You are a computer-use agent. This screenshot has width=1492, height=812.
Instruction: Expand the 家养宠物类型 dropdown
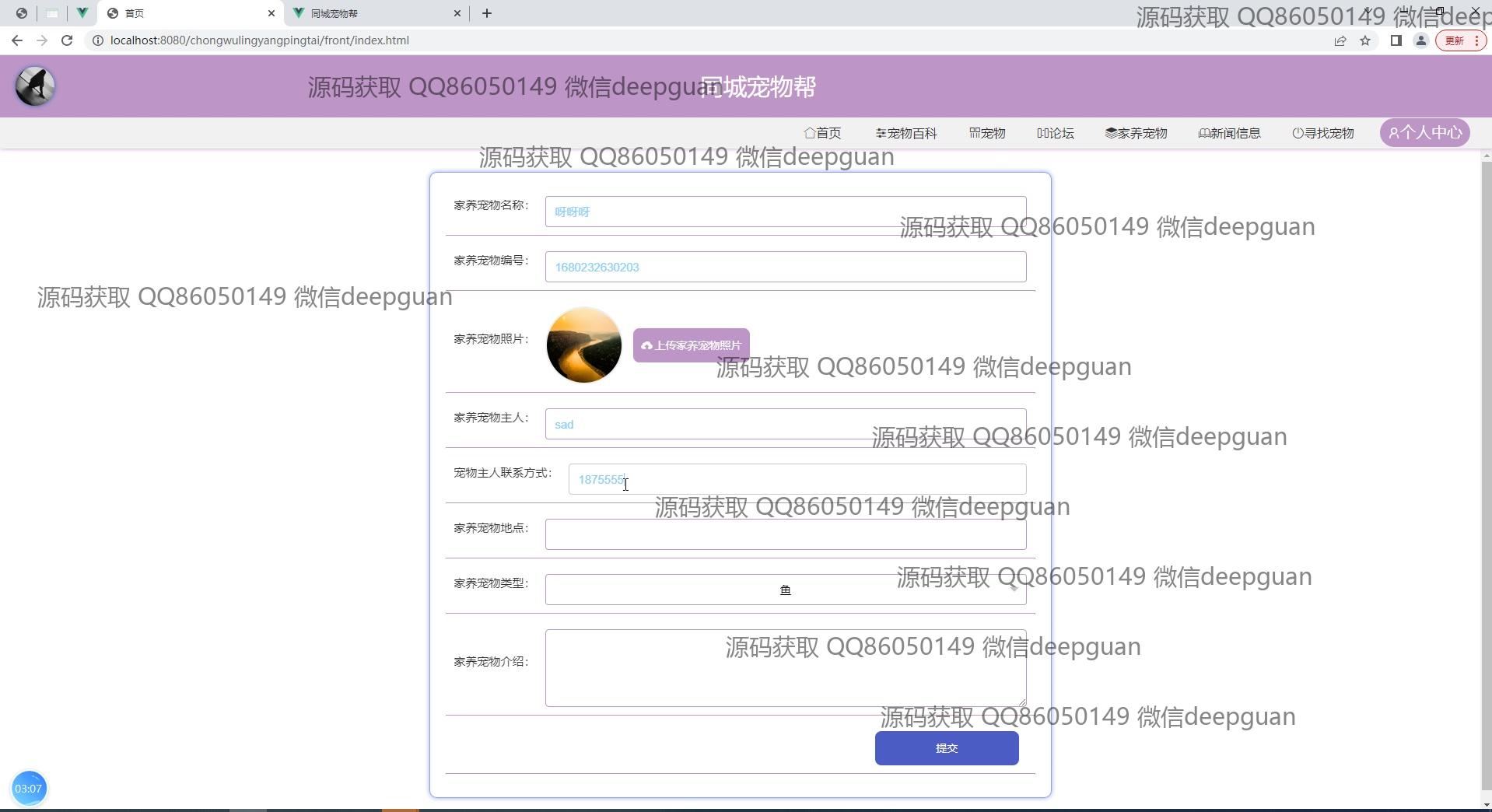[785, 590]
